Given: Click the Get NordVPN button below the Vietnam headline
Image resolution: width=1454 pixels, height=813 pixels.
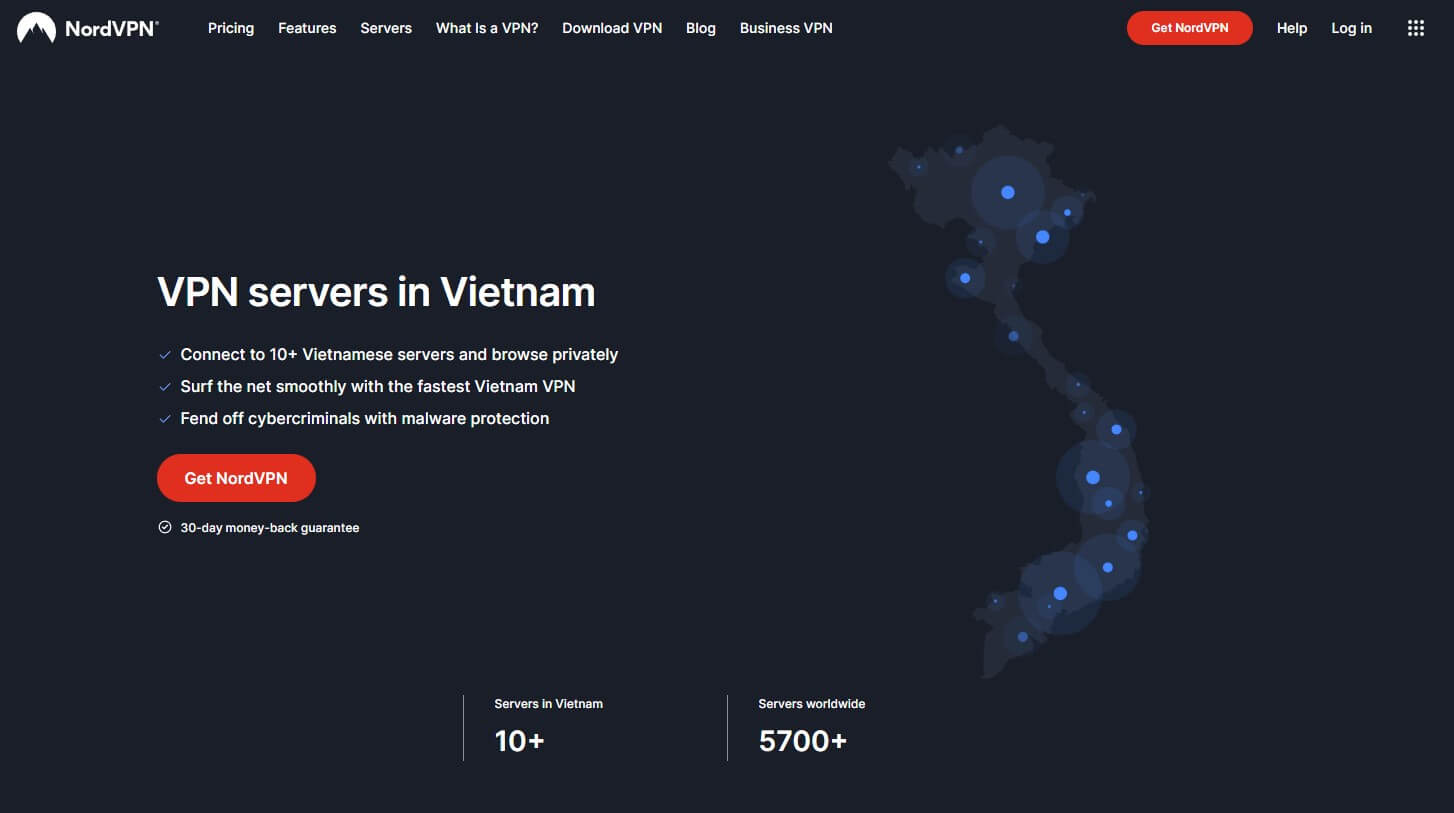Looking at the screenshot, I should [x=236, y=478].
